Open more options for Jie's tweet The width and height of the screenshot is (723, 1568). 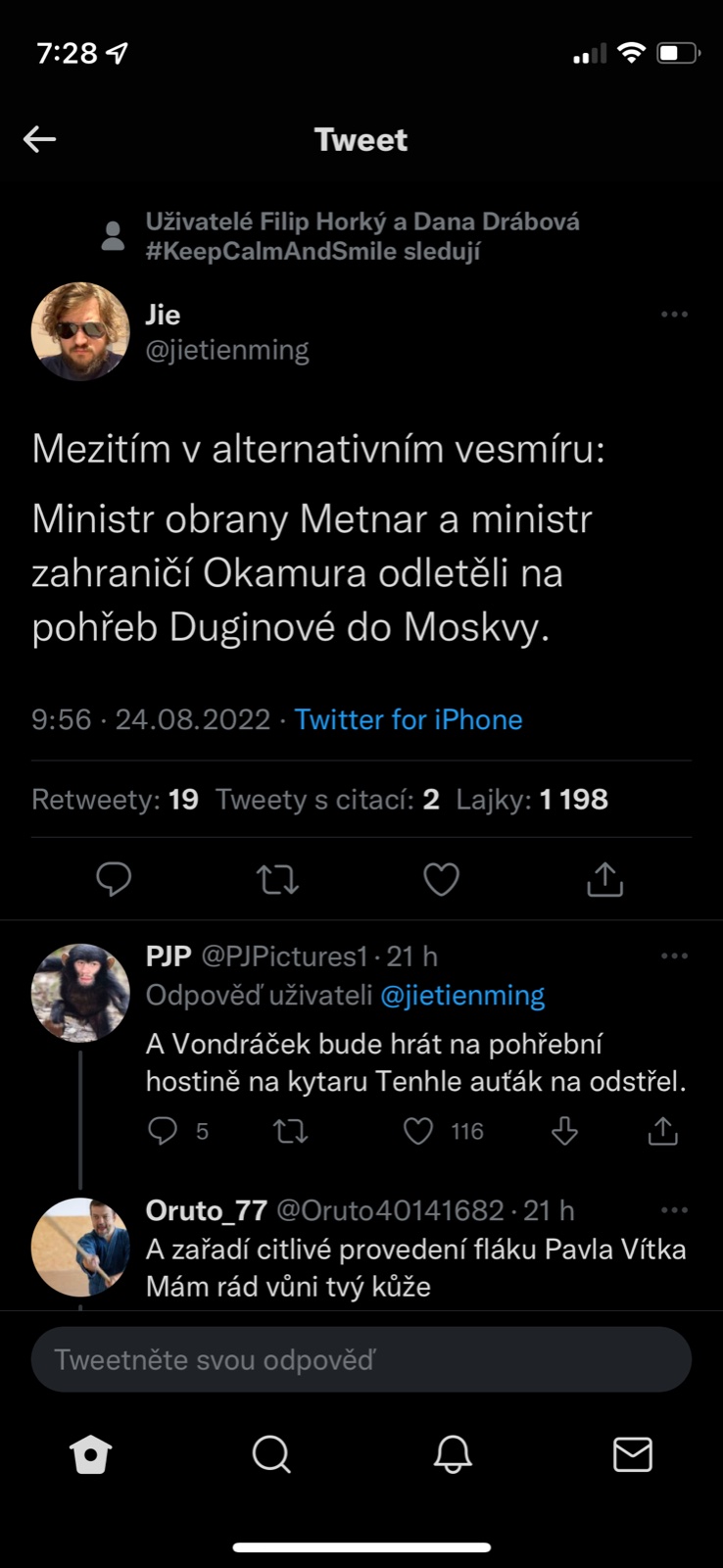click(674, 315)
